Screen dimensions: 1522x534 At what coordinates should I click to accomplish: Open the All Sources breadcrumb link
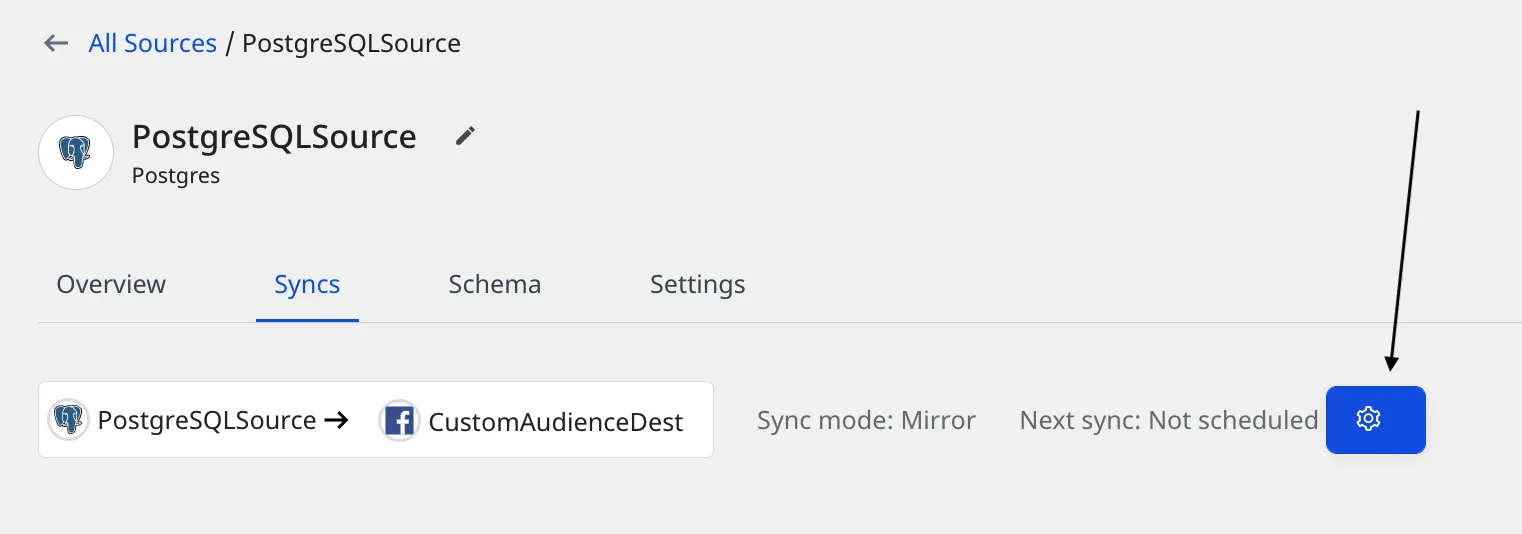(153, 44)
